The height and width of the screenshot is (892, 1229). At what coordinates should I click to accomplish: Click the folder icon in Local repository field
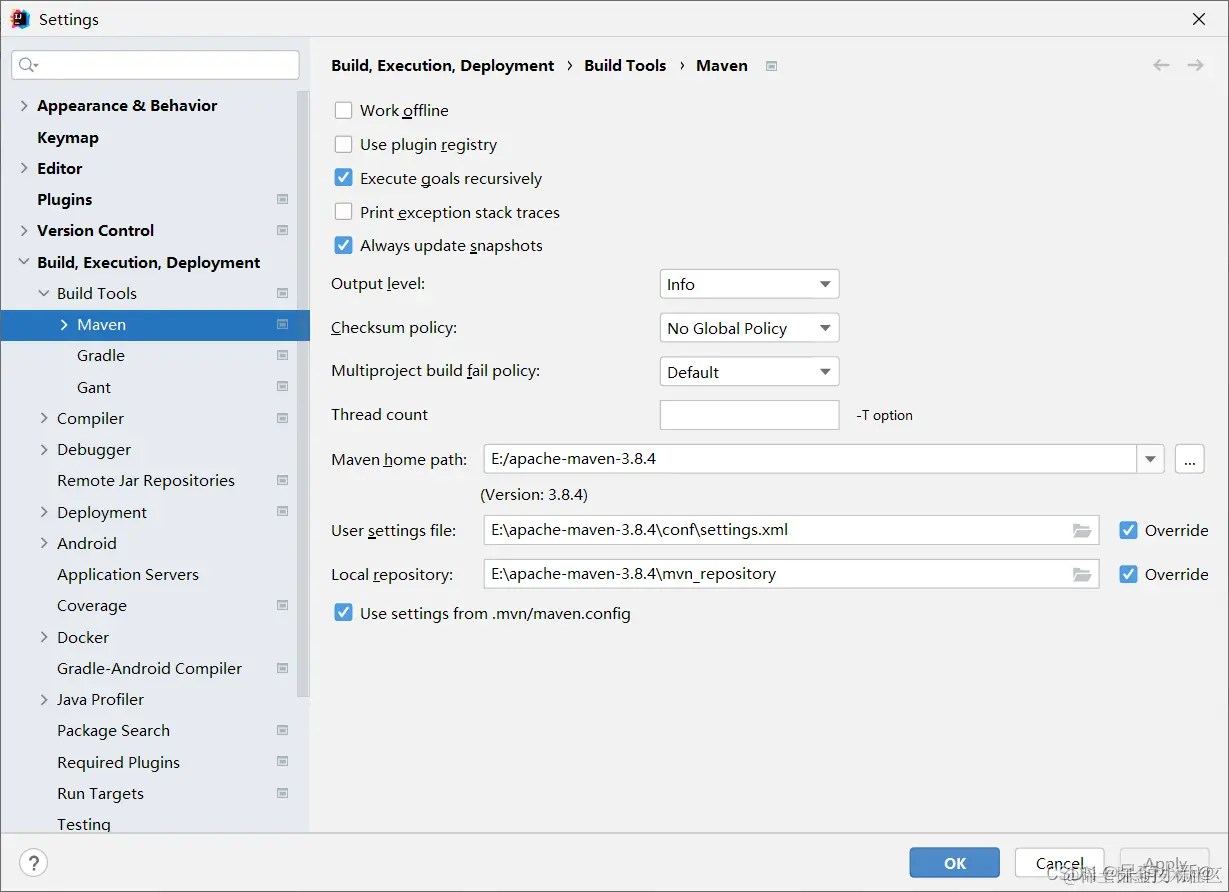click(x=1081, y=575)
